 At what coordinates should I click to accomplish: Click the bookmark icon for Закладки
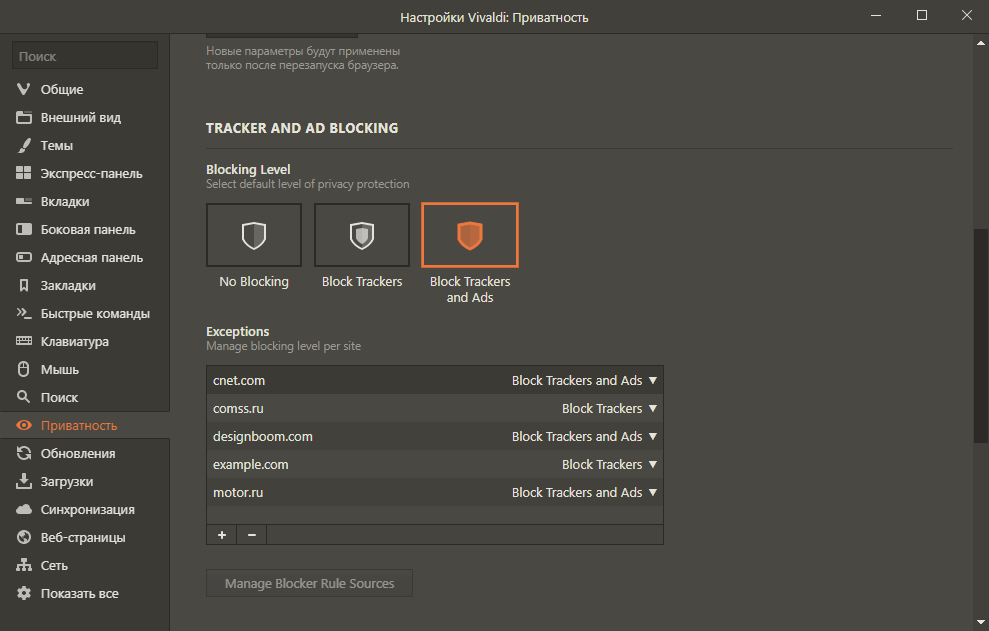point(24,286)
